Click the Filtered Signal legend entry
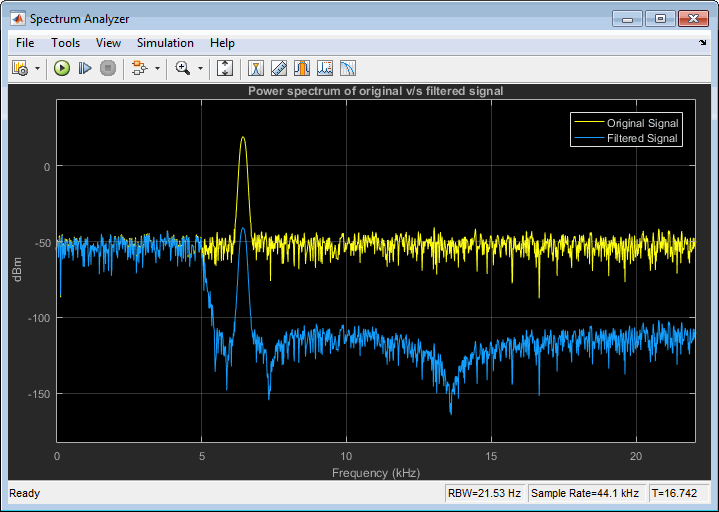This screenshot has height=512, width=719. (x=642, y=138)
